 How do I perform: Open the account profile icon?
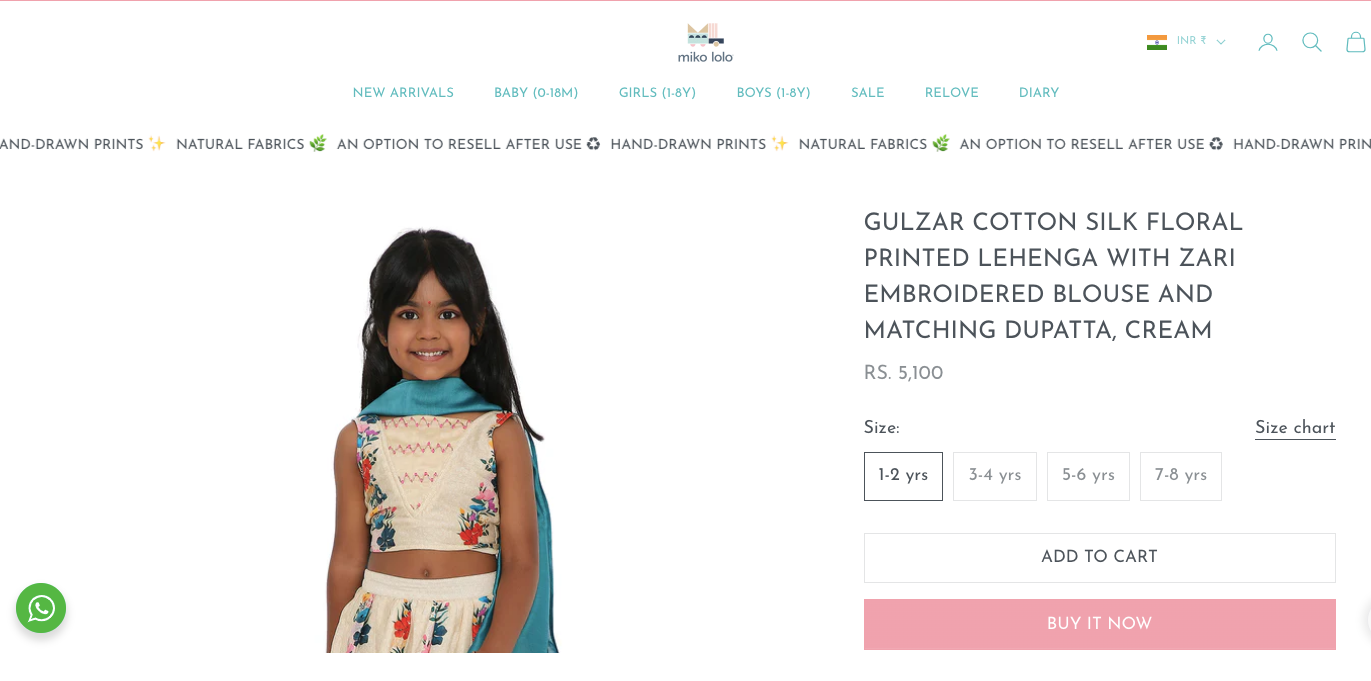[x=1268, y=42]
